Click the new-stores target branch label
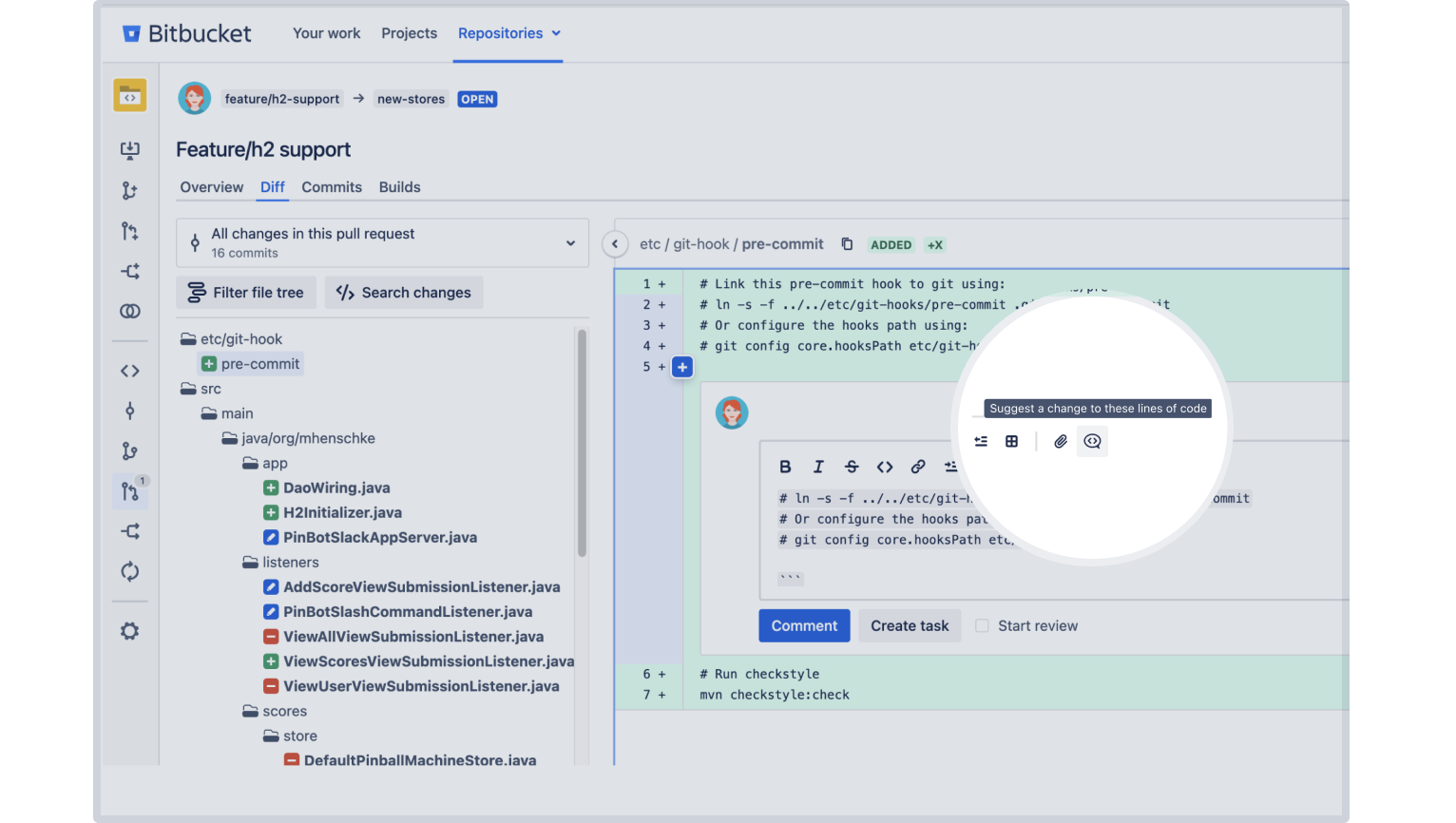1456x823 pixels. coord(411,99)
